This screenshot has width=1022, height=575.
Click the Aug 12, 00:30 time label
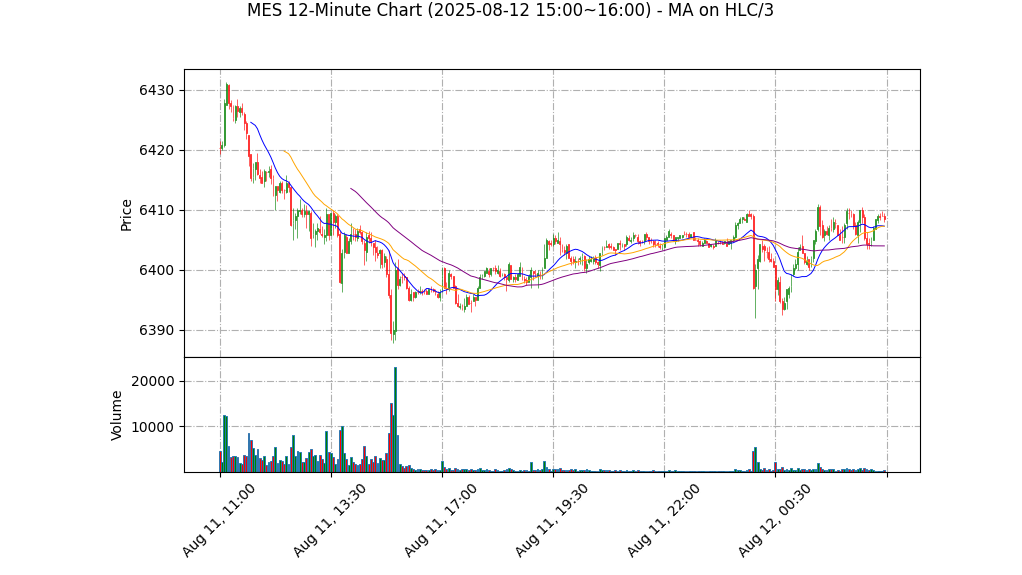coord(774,520)
